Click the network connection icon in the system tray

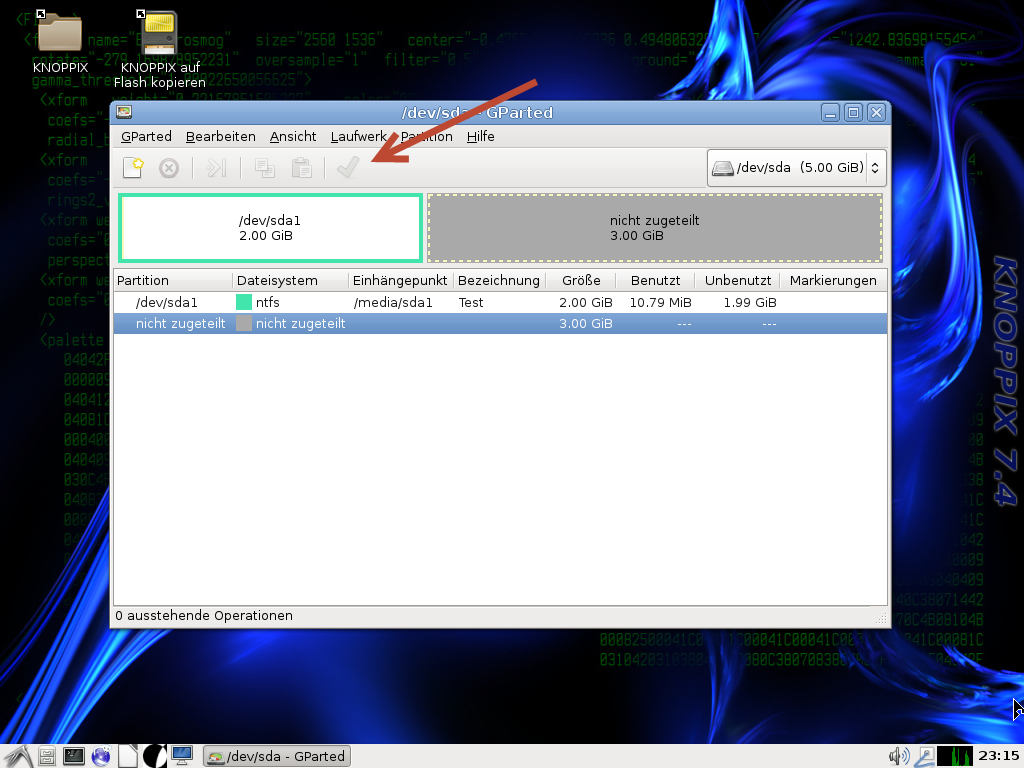click(x=924, y=756)
